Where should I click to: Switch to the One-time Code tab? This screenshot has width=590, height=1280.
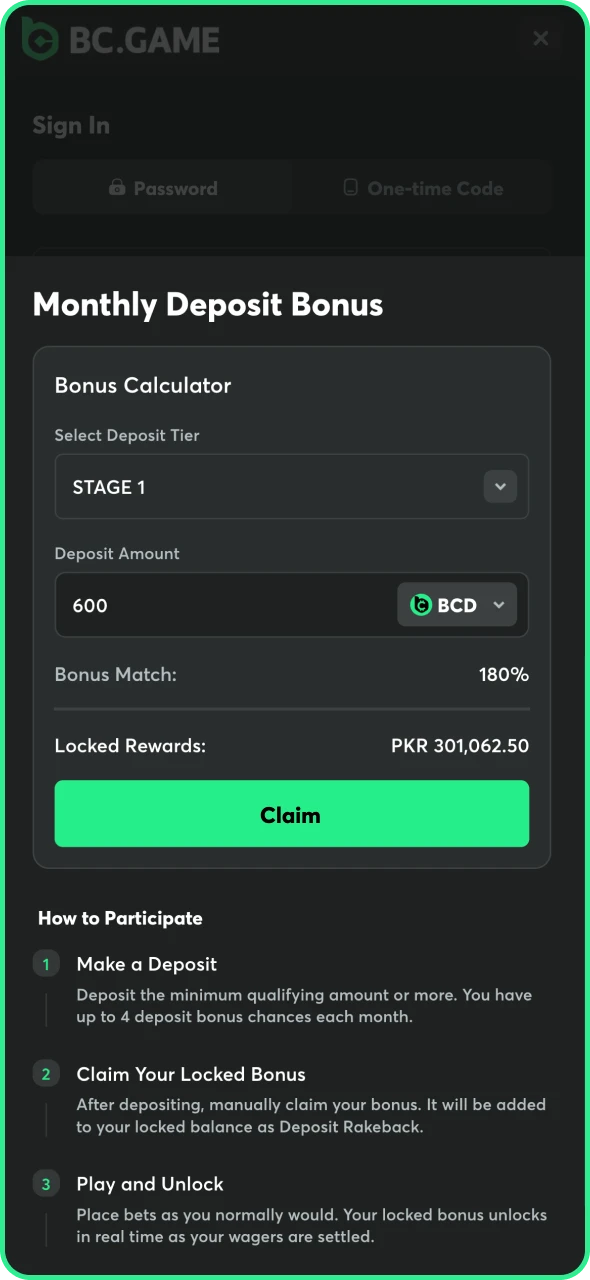tap(421, 188)
